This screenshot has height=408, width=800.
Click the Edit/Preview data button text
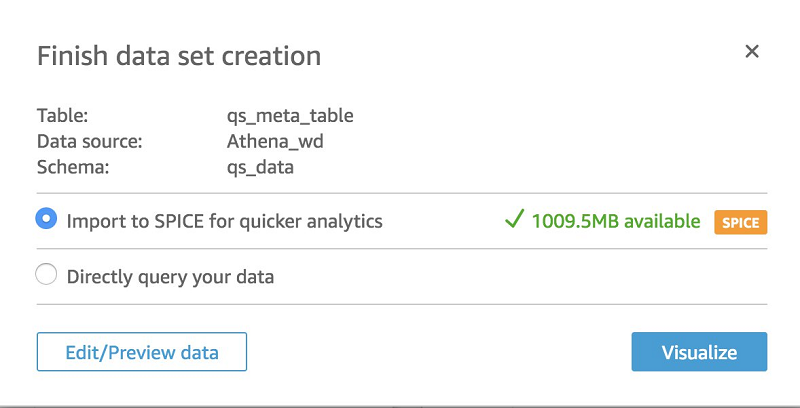click(x=141, y=352)
